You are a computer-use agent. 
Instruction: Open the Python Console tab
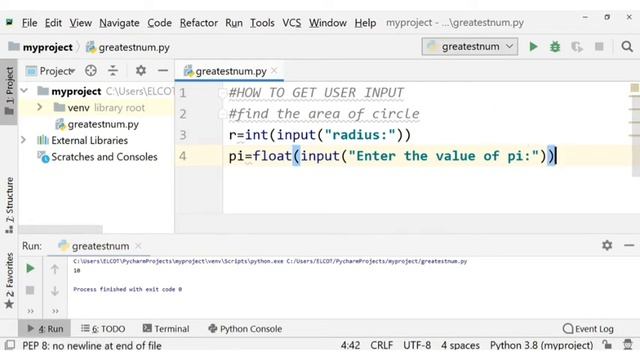245,329
